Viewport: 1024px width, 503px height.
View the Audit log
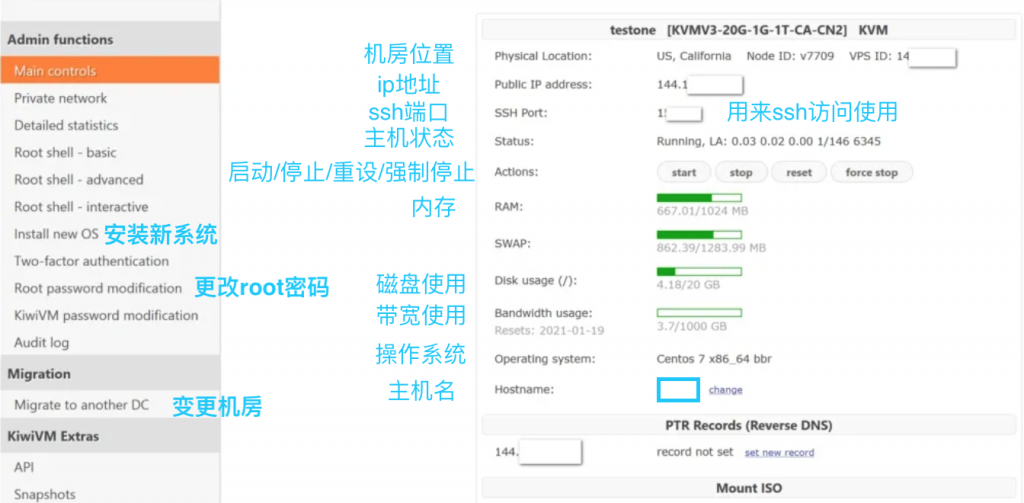tap(41, 342)
